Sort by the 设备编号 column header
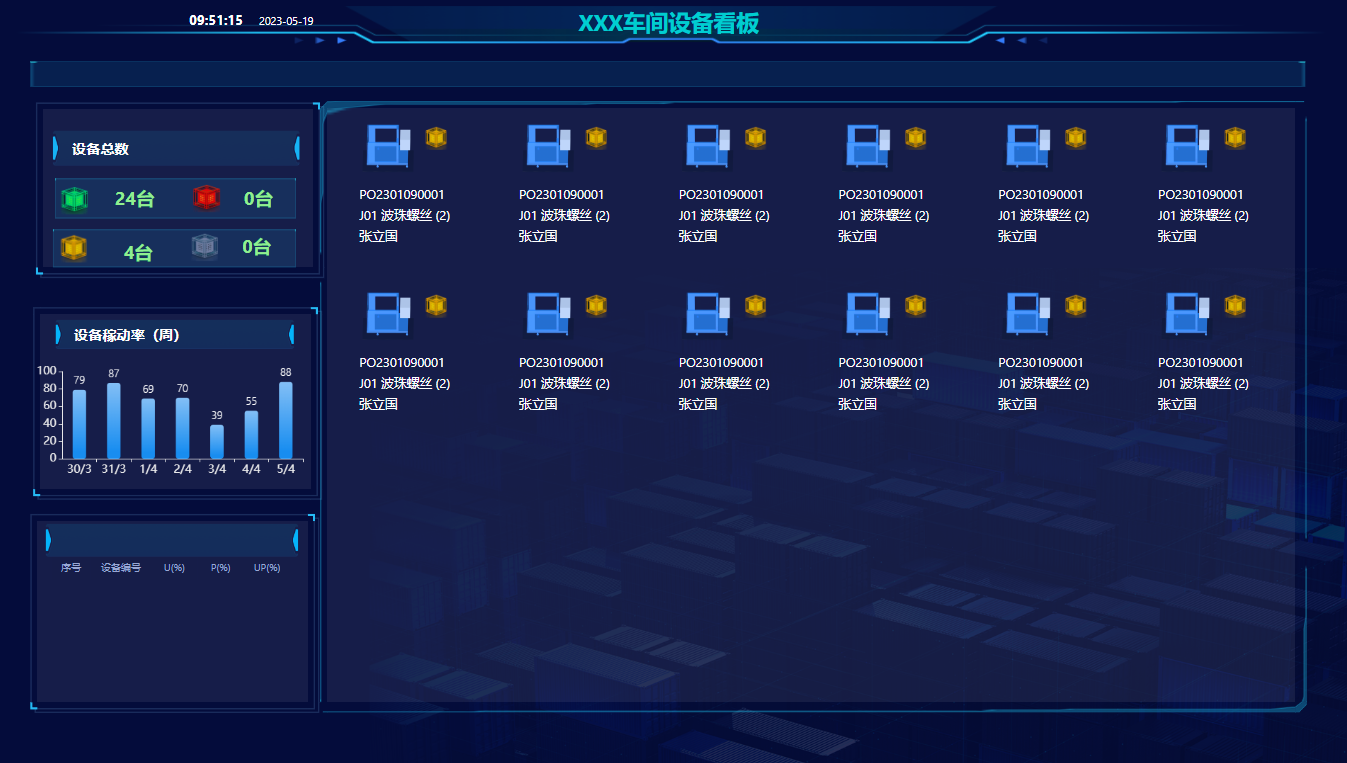The image size is (1347, 763). click(121, 568)
